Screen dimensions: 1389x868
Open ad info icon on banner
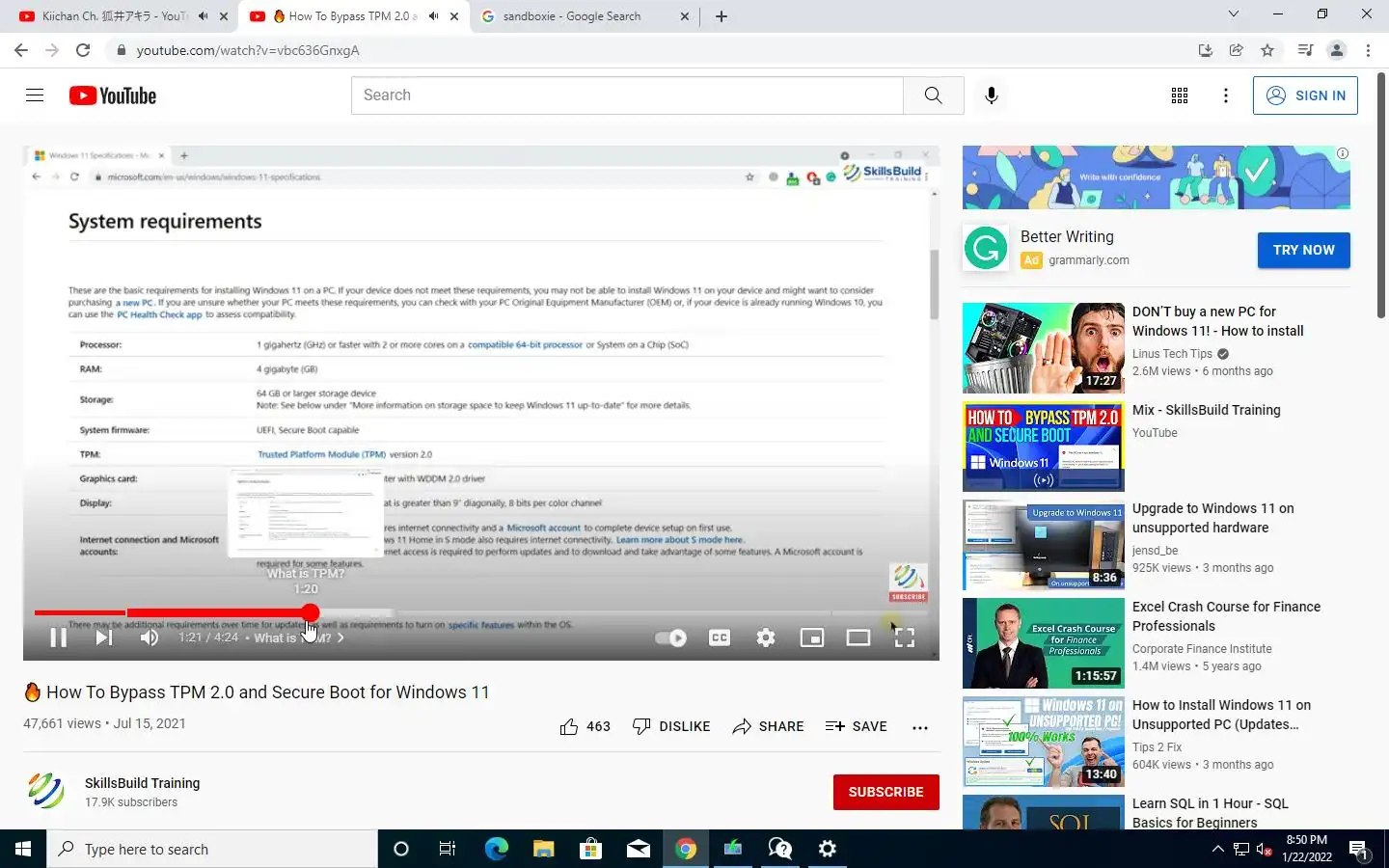[x=1343, y=153]
